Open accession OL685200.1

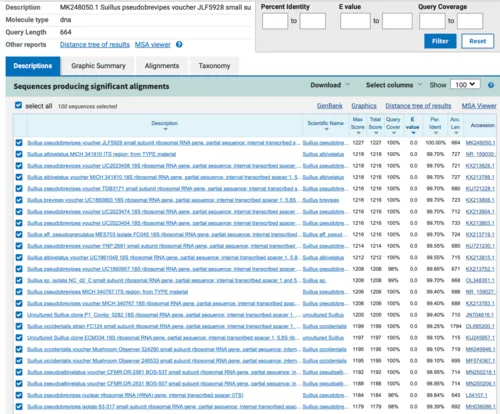tap(480, 326)
